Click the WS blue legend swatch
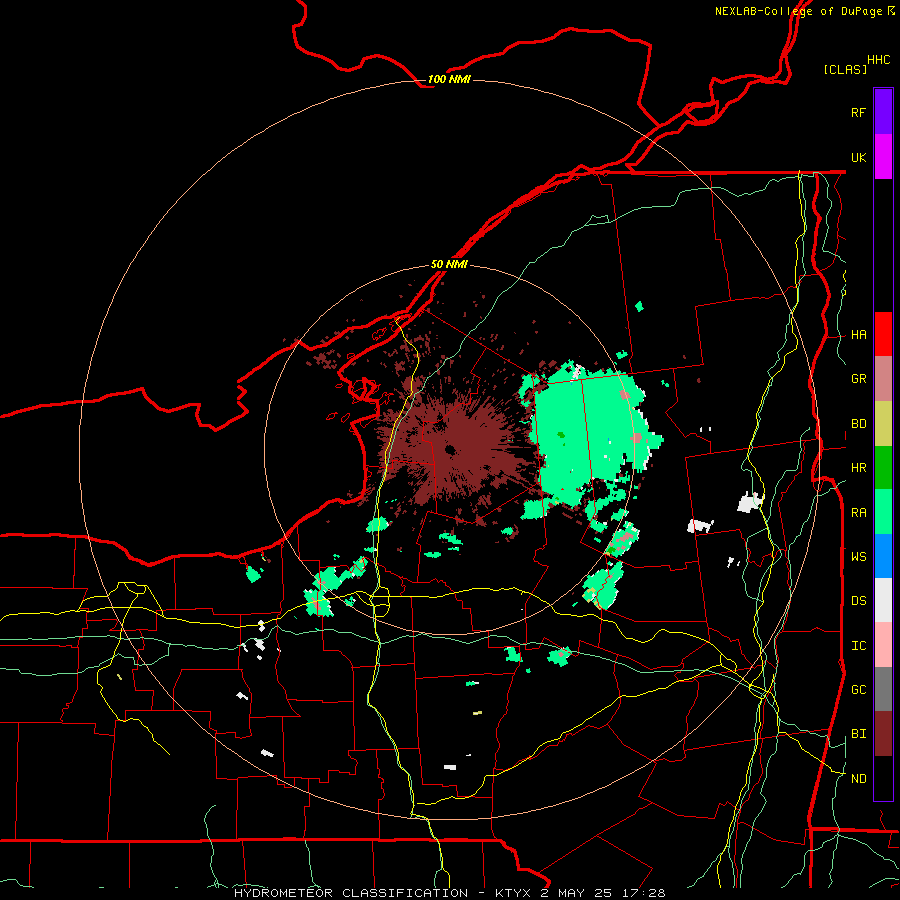The width and height of the screenshot is (900, 900). point(883,556)
